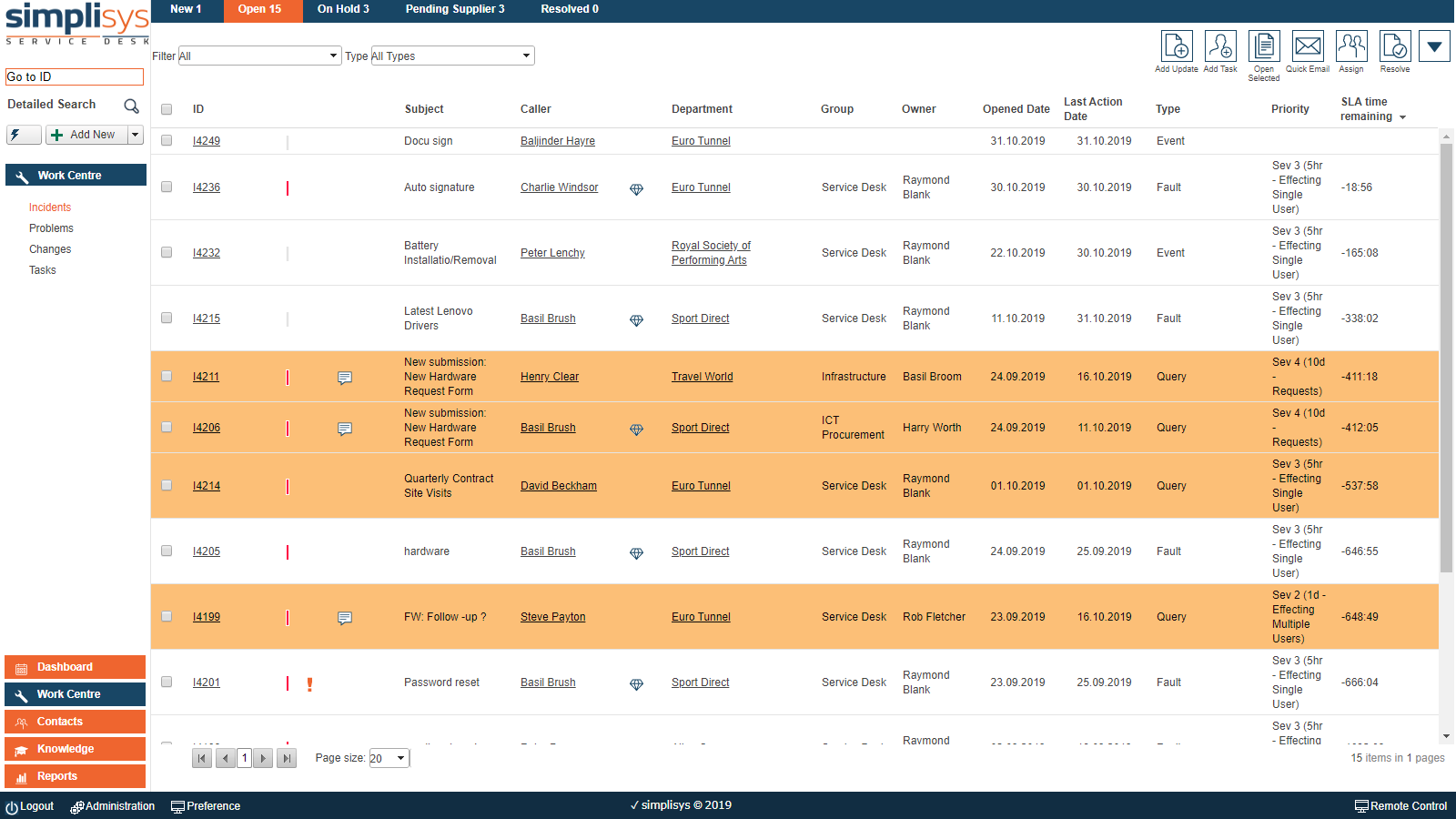Click the Add Update toolbar icon
The height and width of the screenshot is (819, 1456).
1177,46
